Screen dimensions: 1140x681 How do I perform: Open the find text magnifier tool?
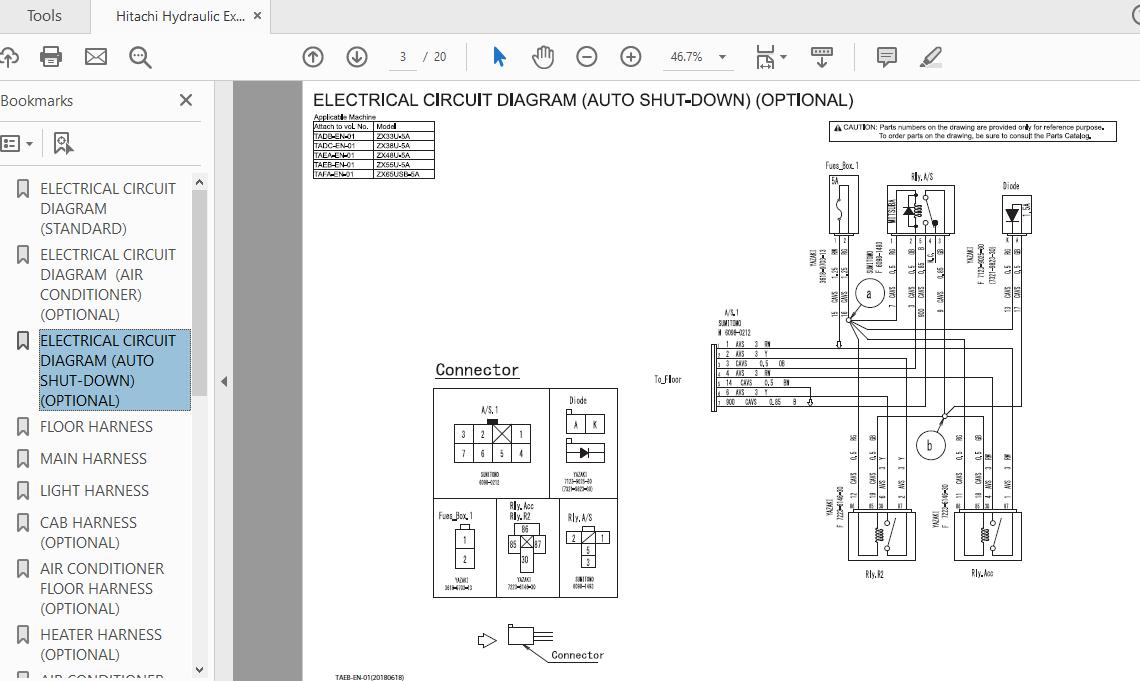click(x=140, y=57)
